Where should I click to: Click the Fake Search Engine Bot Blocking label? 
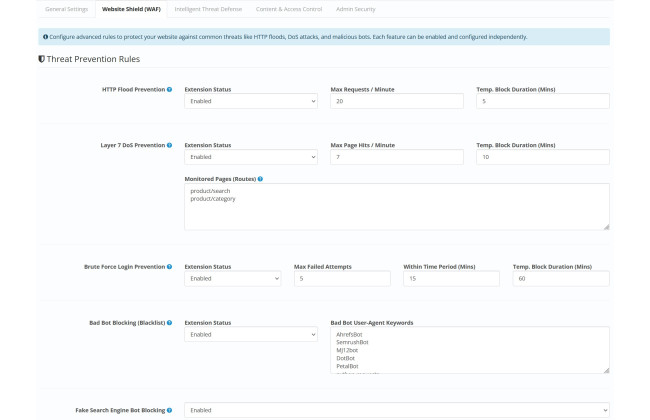tap(120, 410)
